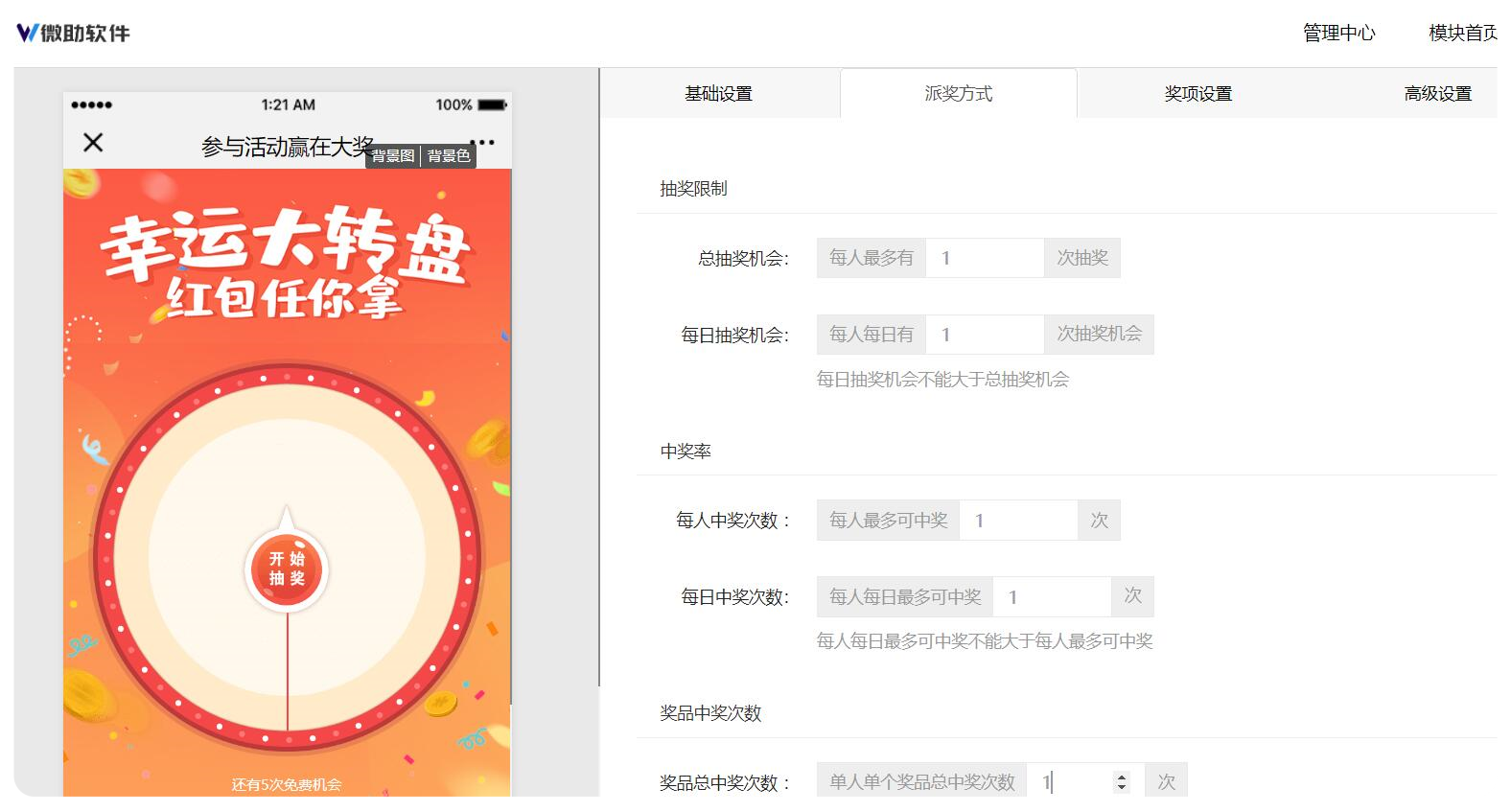Click the 每人每日最多可中奖 prefix label
This screenshot has width=1511, height=812.
905,597
